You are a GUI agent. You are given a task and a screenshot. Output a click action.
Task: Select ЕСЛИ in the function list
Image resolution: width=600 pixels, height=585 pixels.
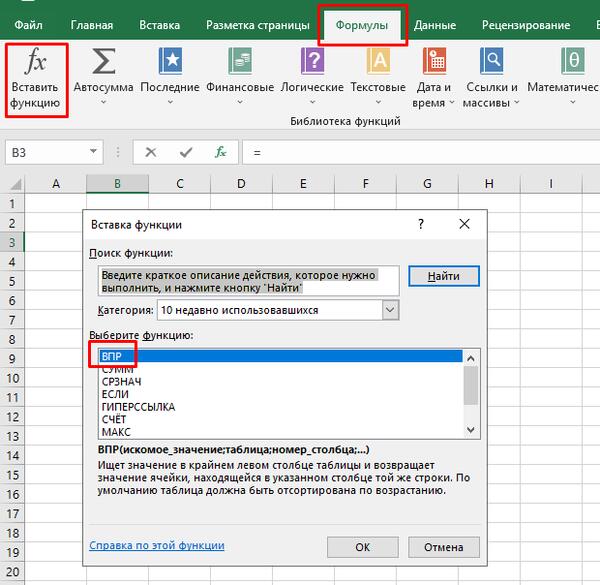(x=116, y=393)
